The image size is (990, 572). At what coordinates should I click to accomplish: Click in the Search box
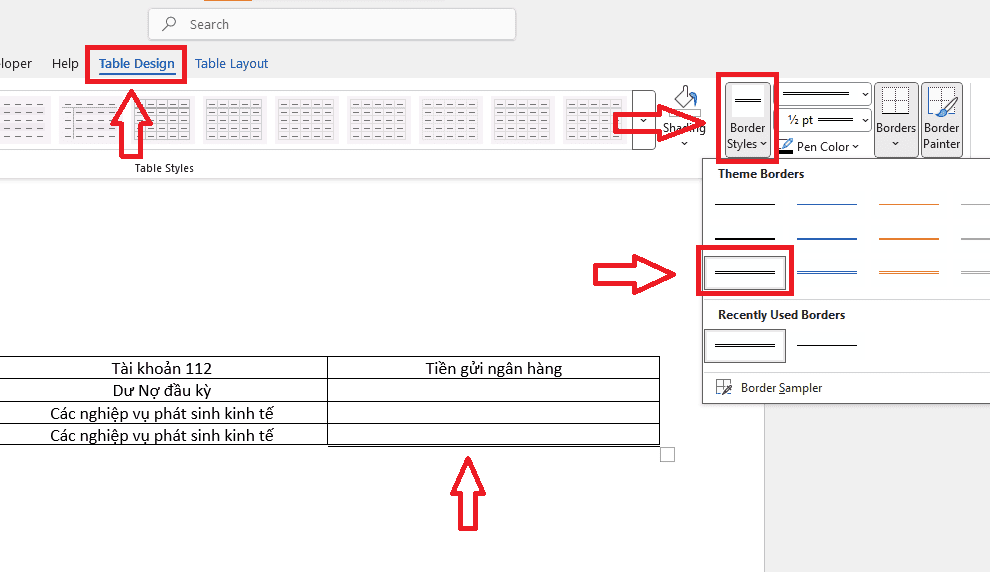tap(332, 24)
